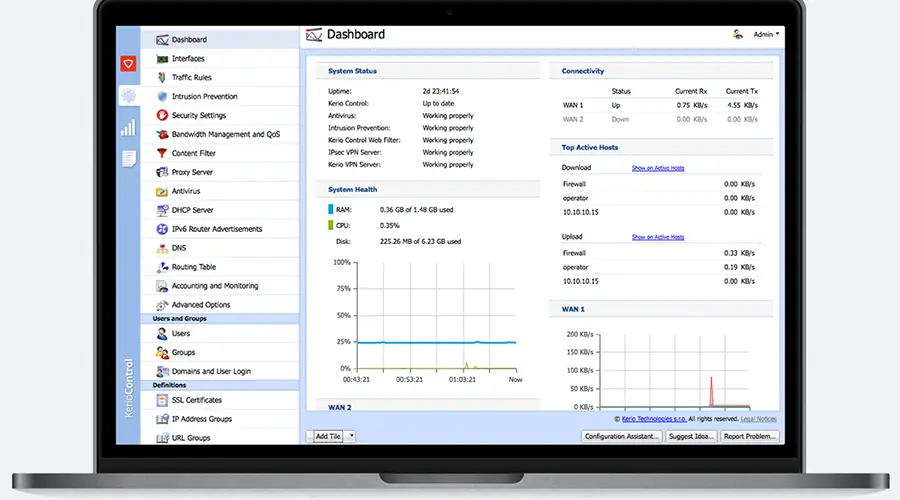Click the green CPU color legend swatch
900x500 pixels.
[x=331, y=226]
